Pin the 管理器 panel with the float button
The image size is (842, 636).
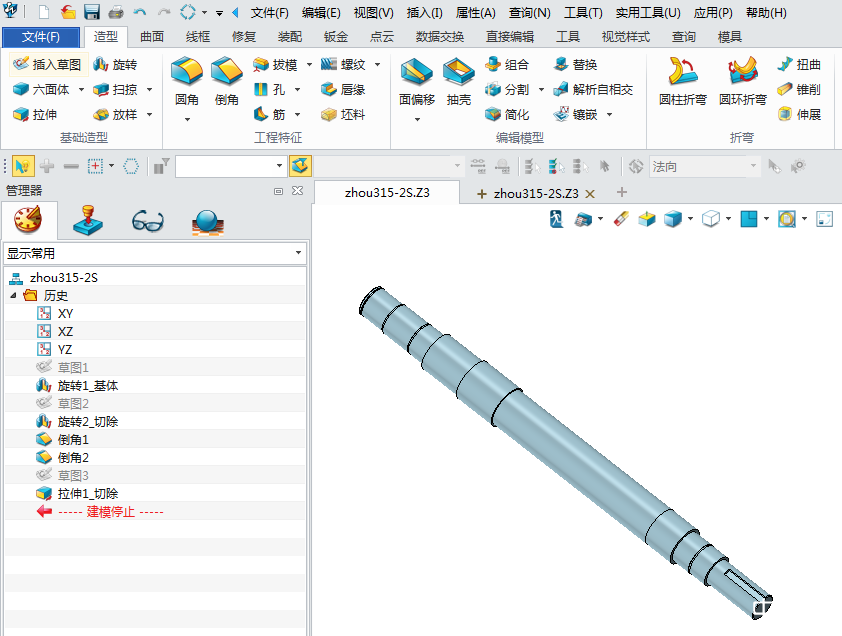click(x=279, y=190)
